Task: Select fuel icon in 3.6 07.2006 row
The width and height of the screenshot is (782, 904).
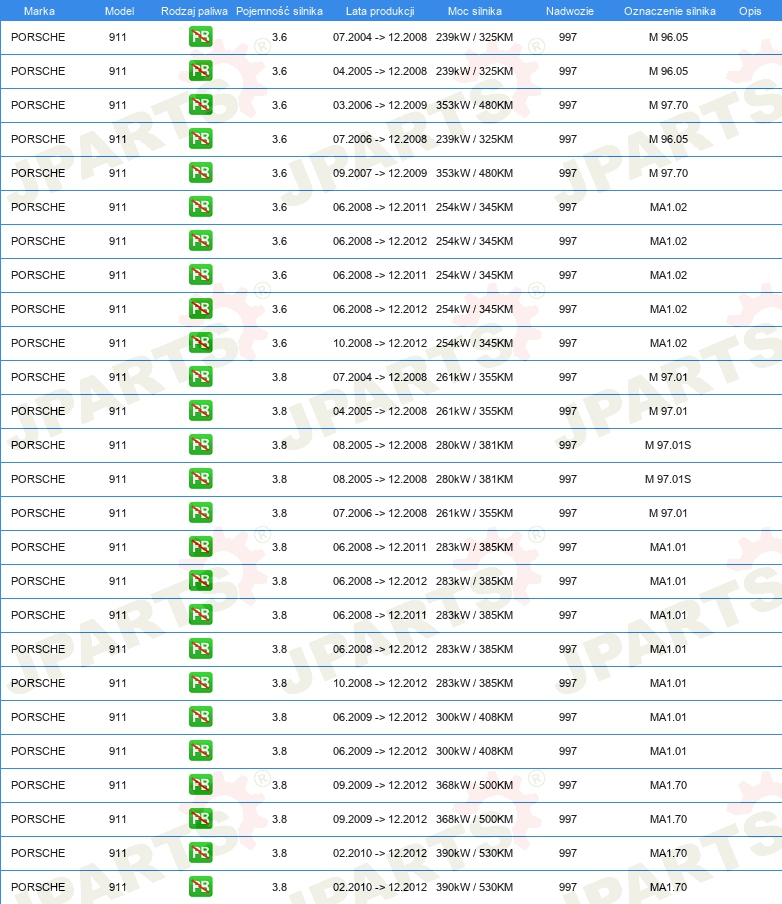Action: click(x=201, y=139)
